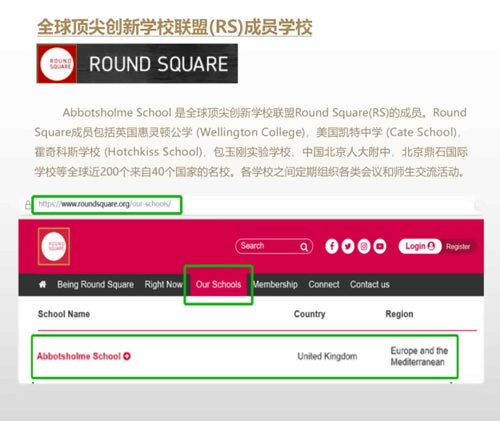
Task: Open the Being Round Square menu
Action: [95, 284]
